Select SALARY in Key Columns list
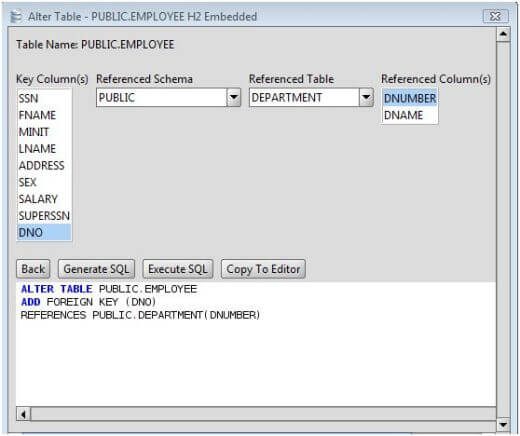The height and width of the screenshot is (436, 520). point(44,199)
